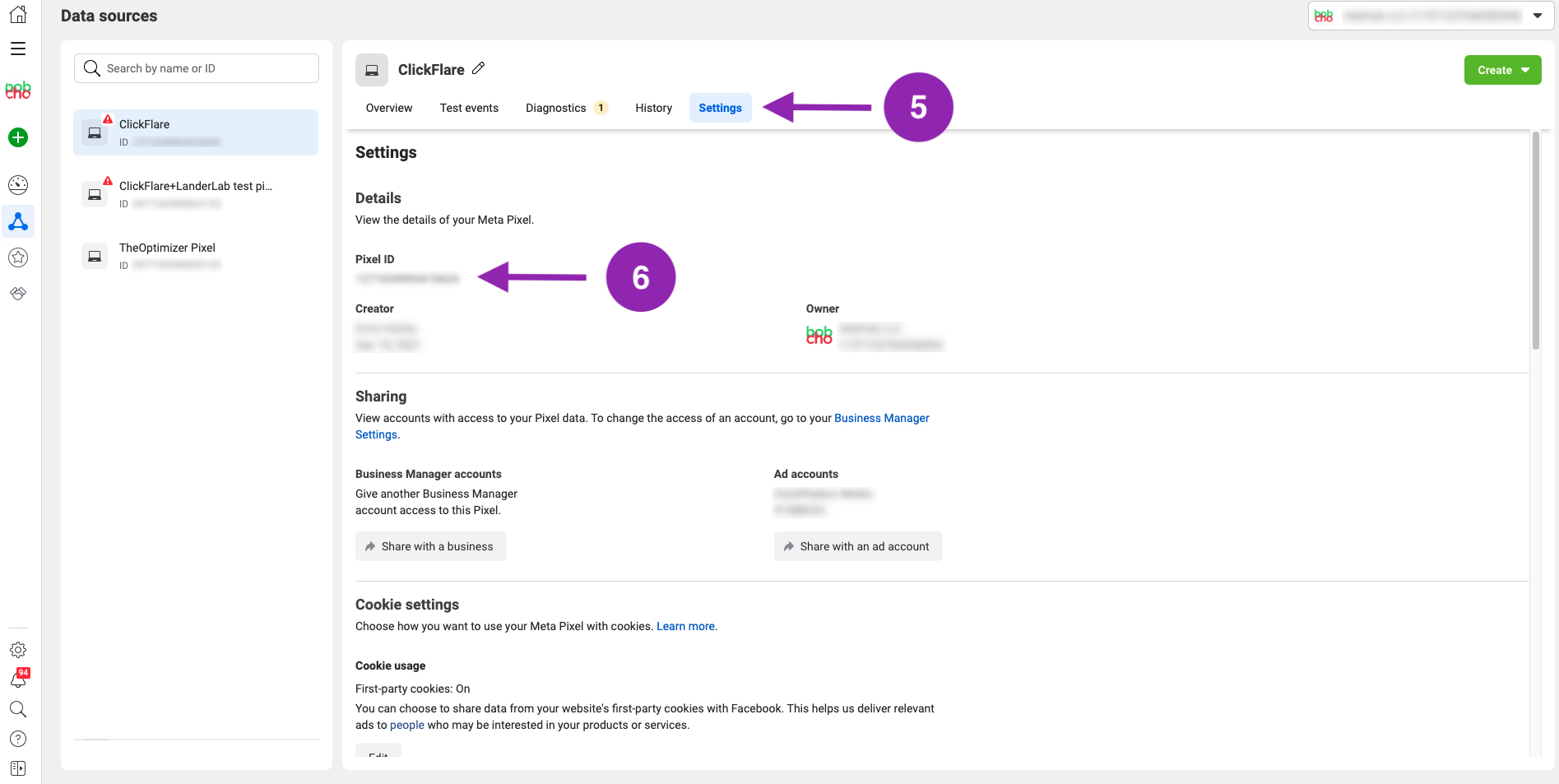Open the Diagnostics tab

566,108
